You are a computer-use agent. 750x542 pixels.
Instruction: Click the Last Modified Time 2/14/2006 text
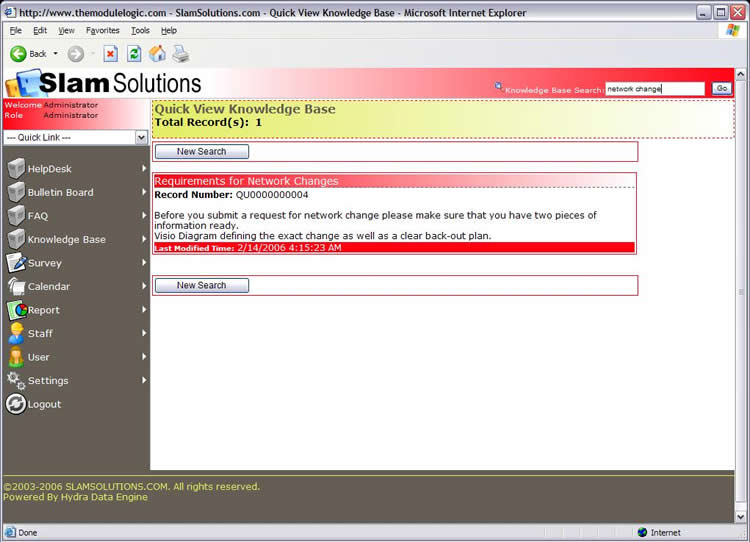(x=248, y=248)
